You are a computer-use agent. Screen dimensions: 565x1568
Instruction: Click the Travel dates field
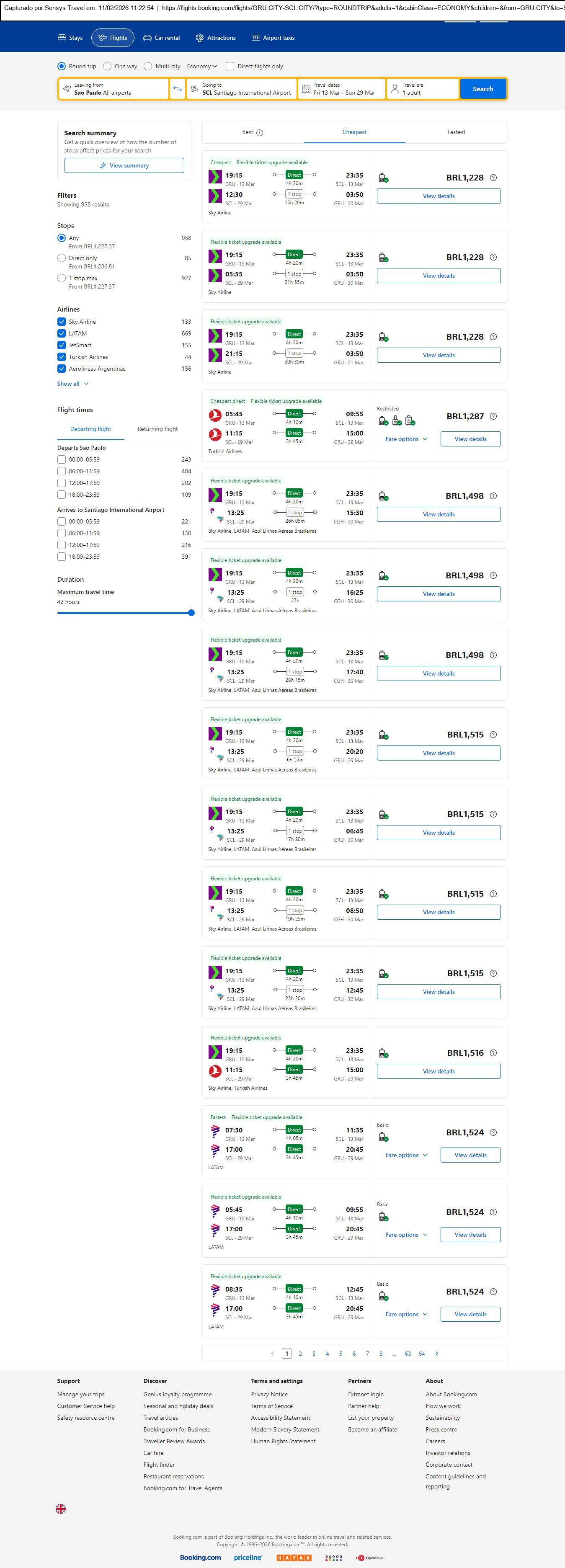click(342, 89)
